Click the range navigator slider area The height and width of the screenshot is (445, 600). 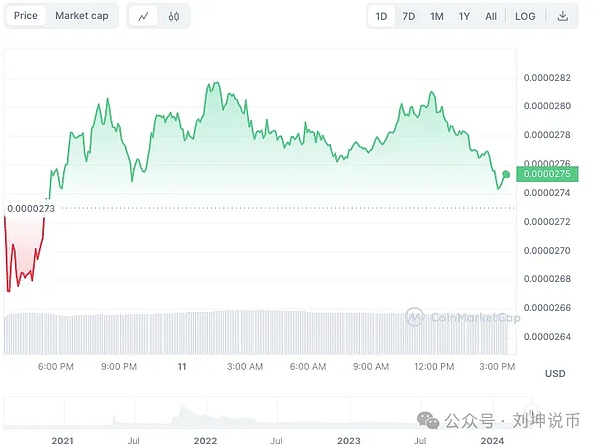point(260,412)
